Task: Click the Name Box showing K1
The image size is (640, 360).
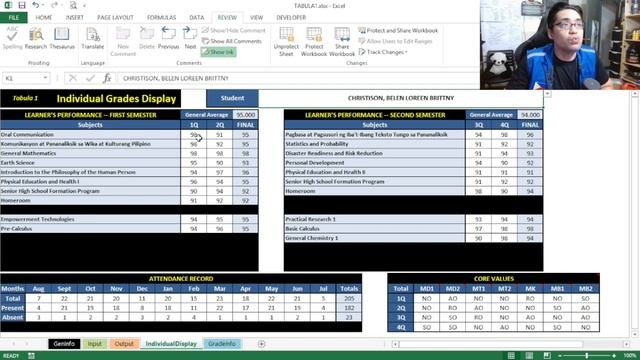Action: (x=22, y=78)
